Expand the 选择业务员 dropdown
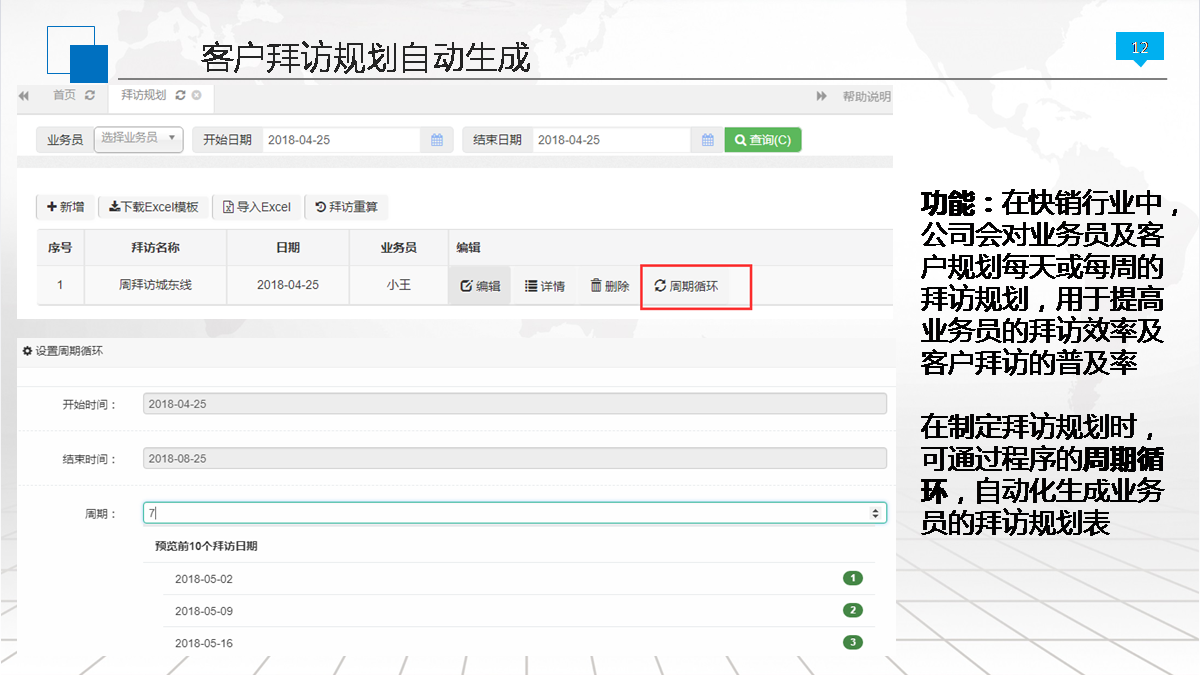The image size is (1200, 675). point(138,139)
